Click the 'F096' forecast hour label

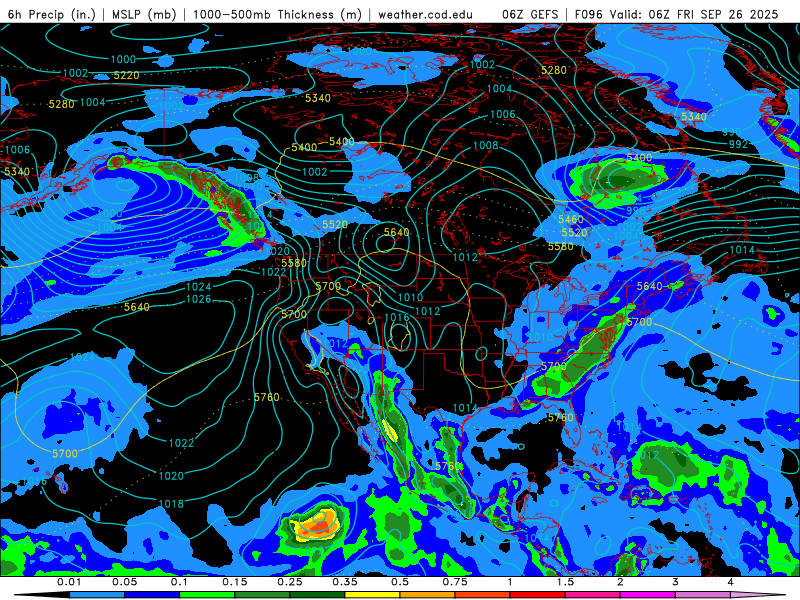[589, 14]
